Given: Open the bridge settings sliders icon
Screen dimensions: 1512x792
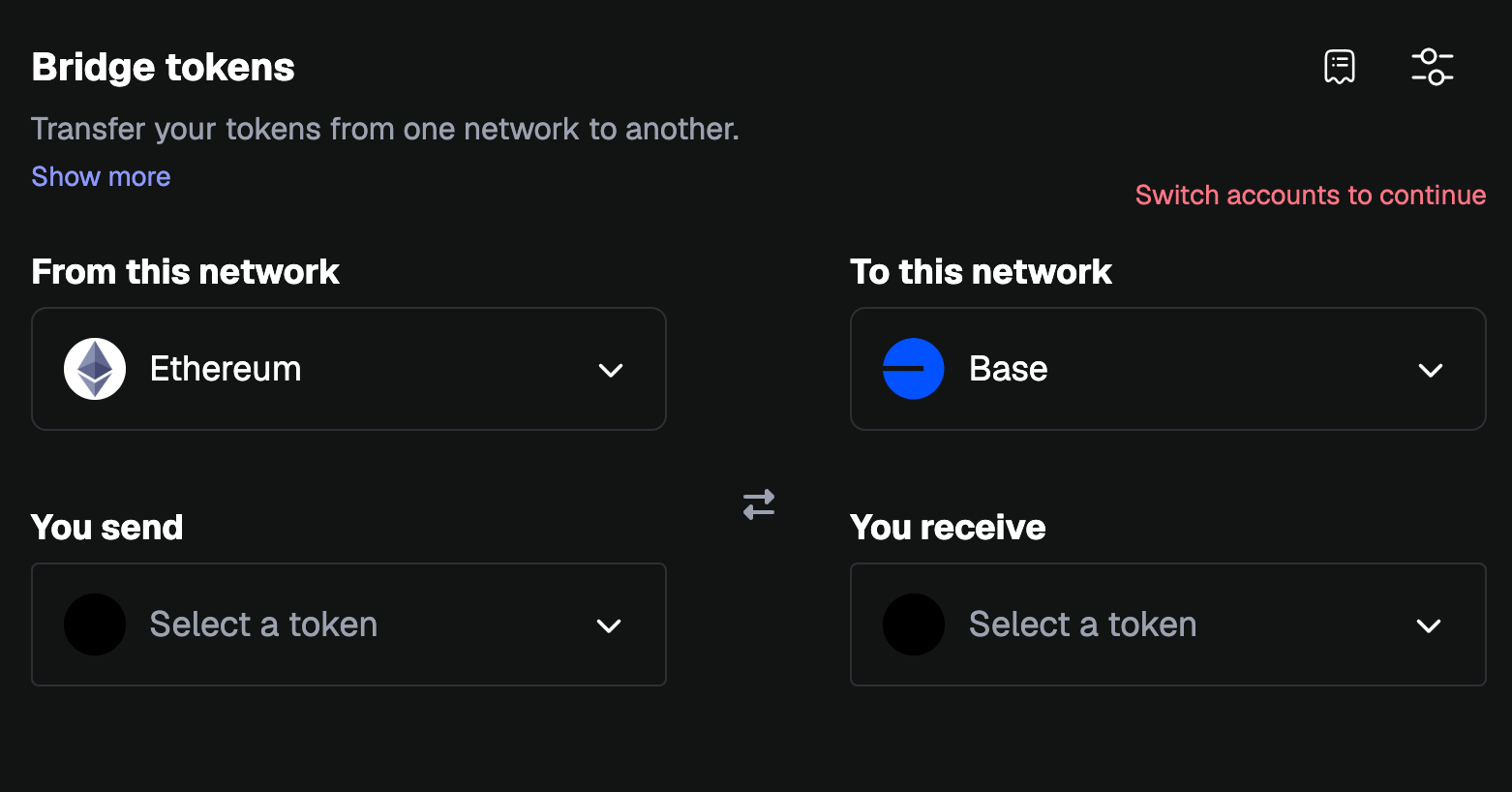Looking at the screenshot, I should pyautogui.click(x=1433, y=67).
